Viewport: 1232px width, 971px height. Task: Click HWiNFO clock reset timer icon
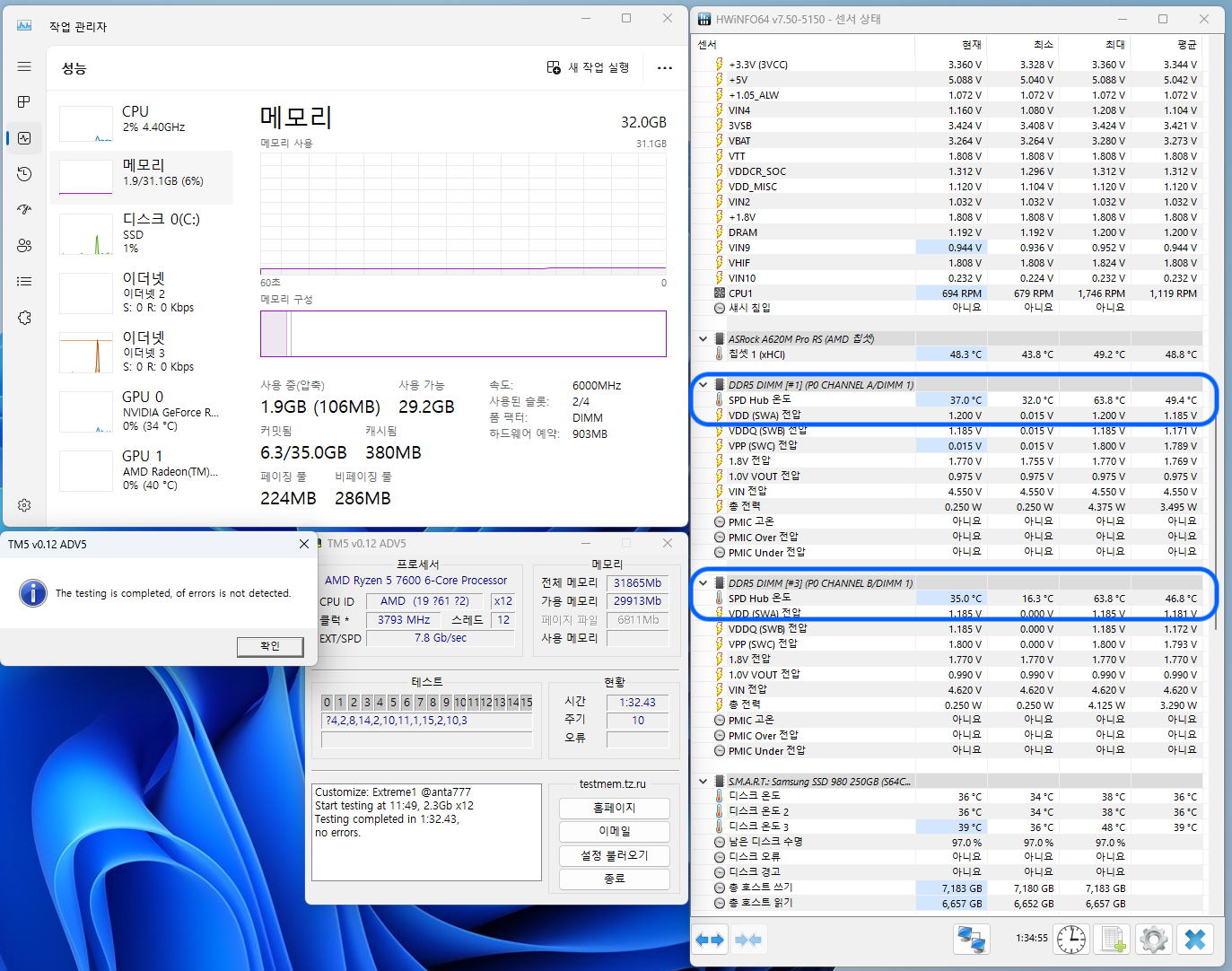tap(1071, 940)
